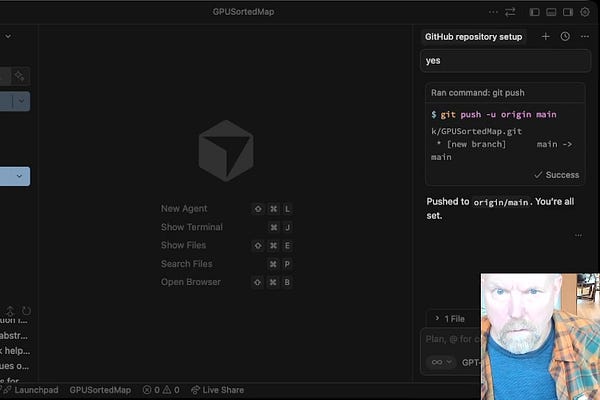This screenshot has width=600, height=400.
Task: Open chat panel more options ellipsis
Action: 585,36
